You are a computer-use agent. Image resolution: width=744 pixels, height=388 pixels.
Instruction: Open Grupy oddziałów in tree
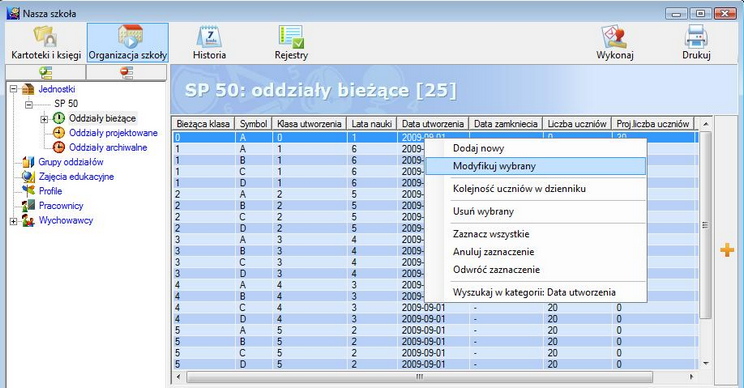click(71, 162)
